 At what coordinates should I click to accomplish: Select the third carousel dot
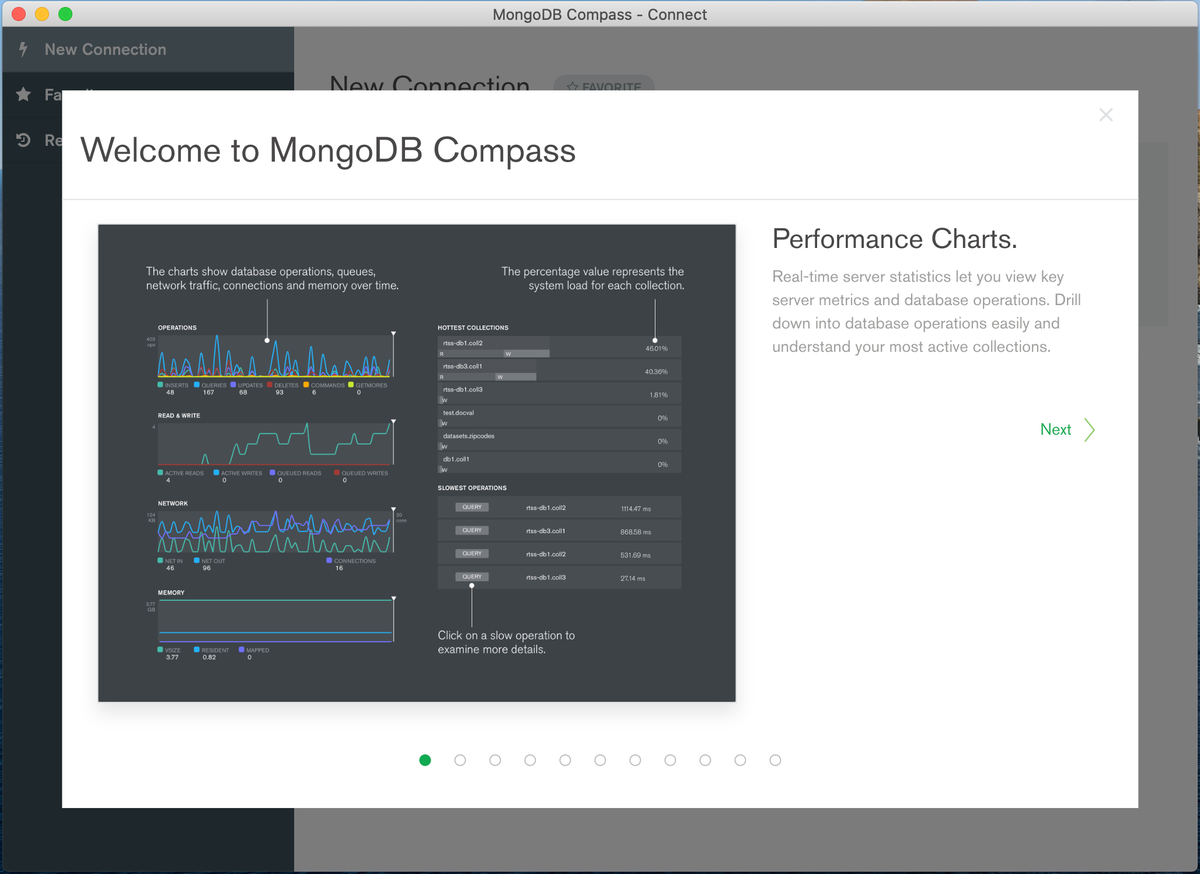pos(495,760)
